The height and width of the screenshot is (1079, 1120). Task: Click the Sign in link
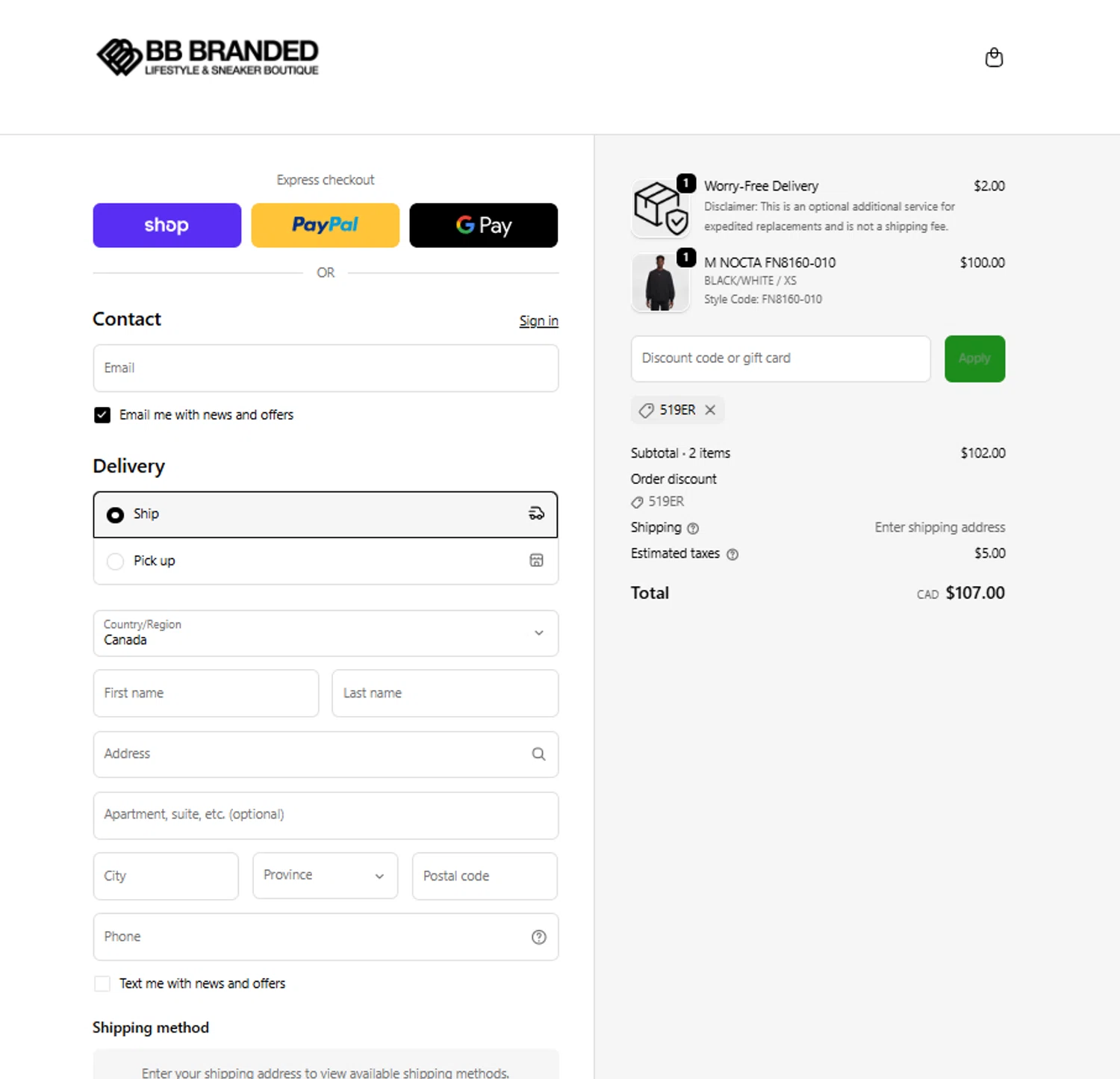coord(538,321)
